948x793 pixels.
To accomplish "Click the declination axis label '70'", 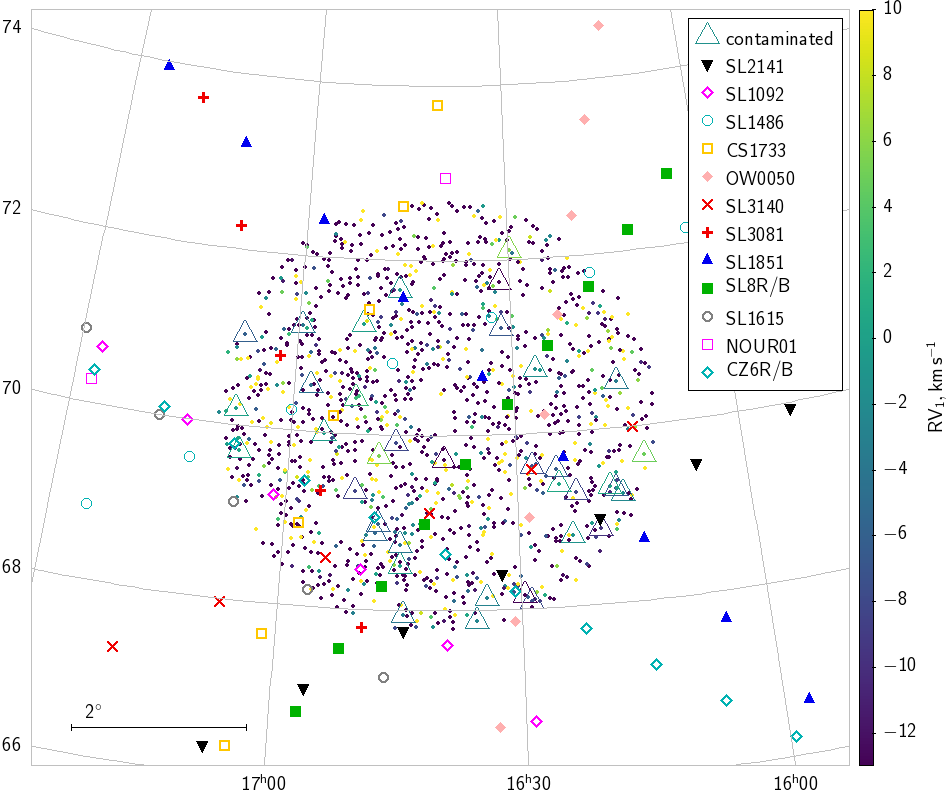I will pyautogui.click(x=11, y=387).
